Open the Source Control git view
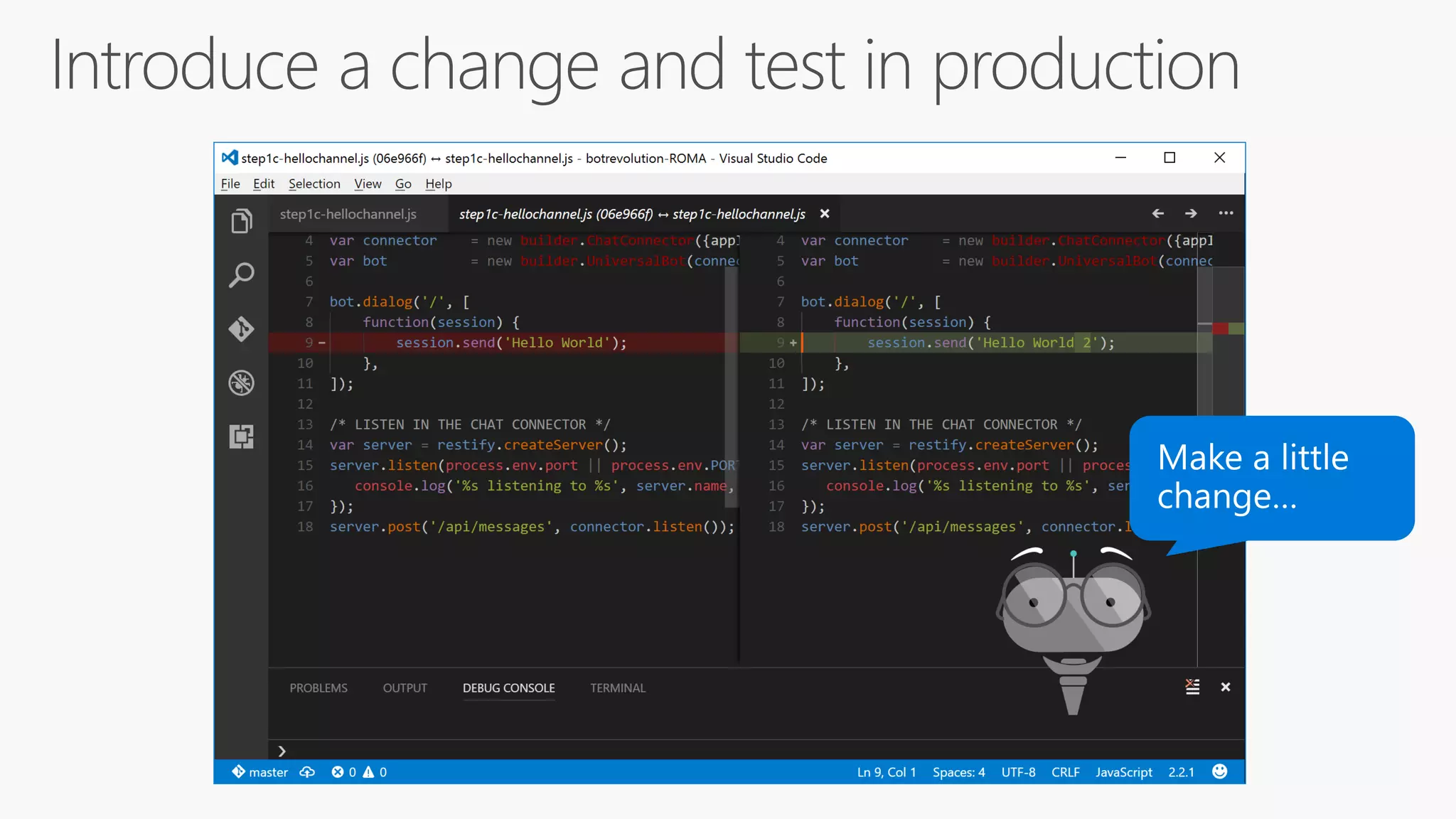Screen dimensions: 1456x819 tap(242, 329)
